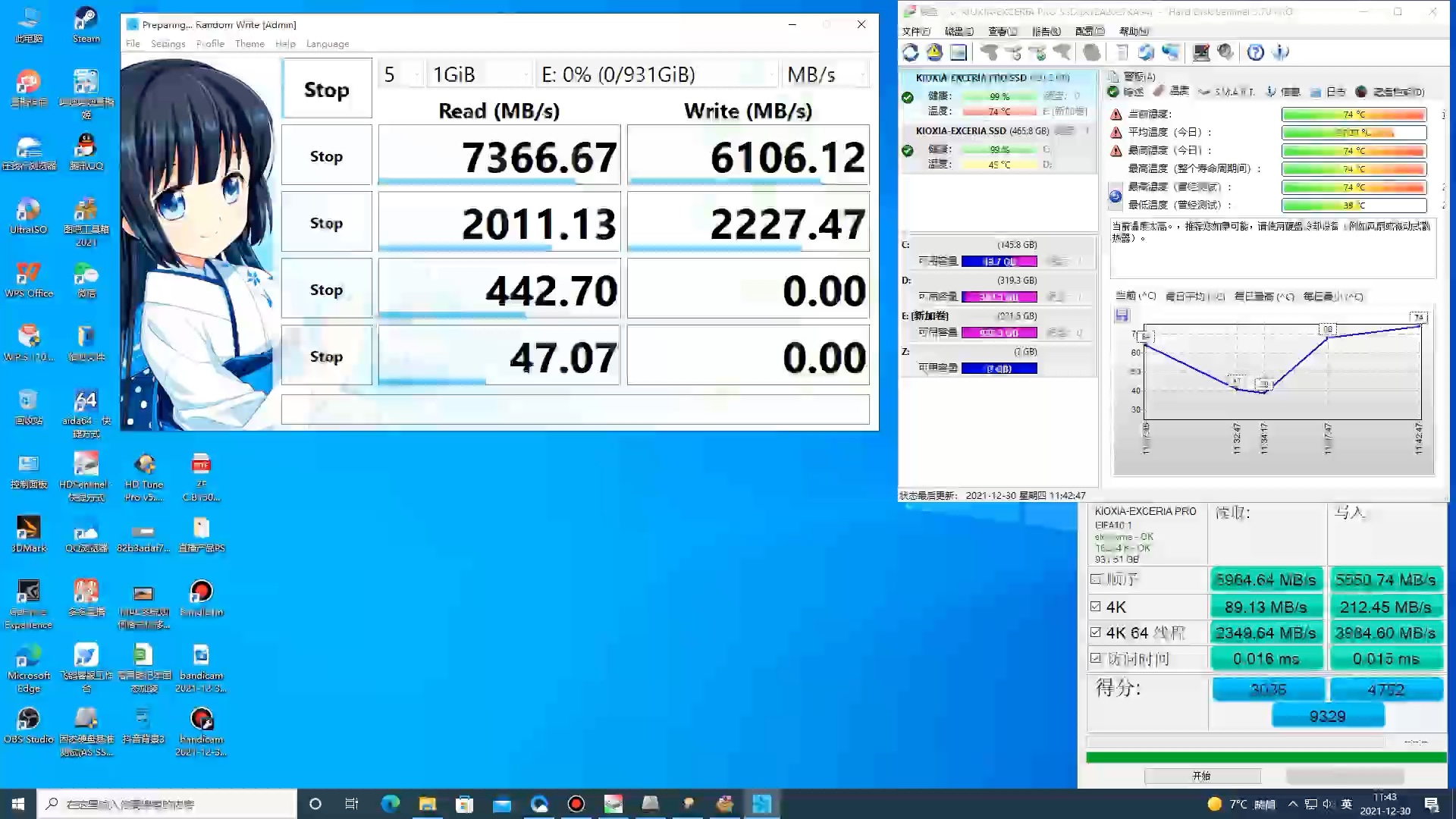Click the blue window icon in Hard Disk Sentinel toolbar
Screen dimensions: 1456x819
point(959,52)
